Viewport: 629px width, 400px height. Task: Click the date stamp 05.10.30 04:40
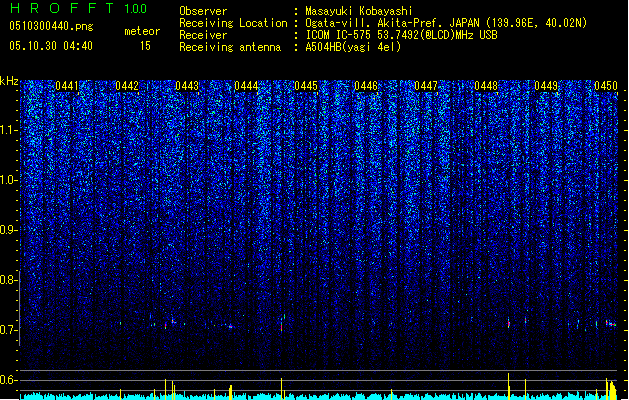point(51,46)
